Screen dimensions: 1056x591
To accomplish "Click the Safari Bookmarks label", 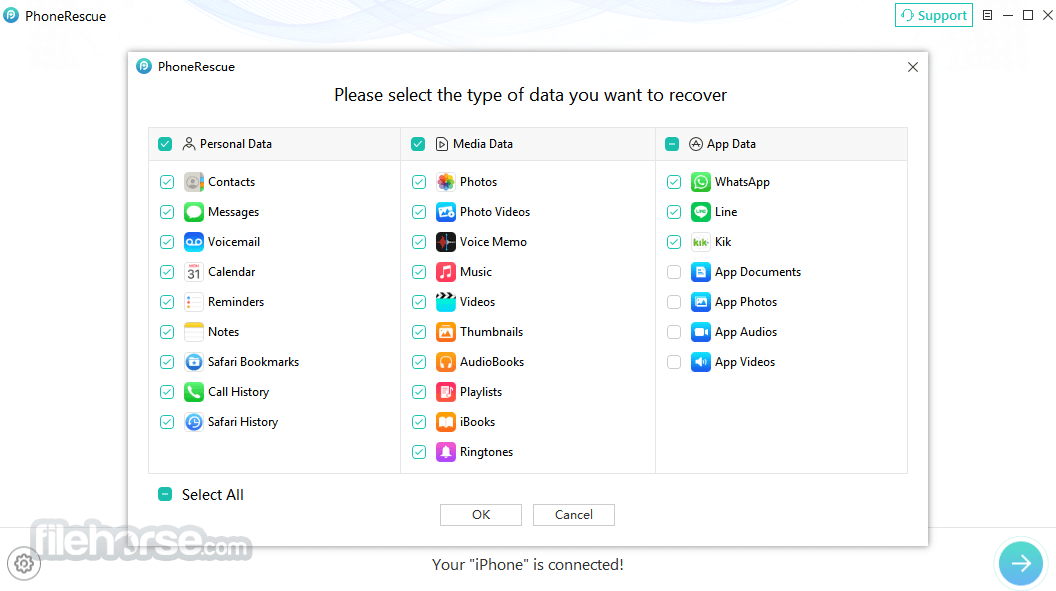I will tap(253, 362).
